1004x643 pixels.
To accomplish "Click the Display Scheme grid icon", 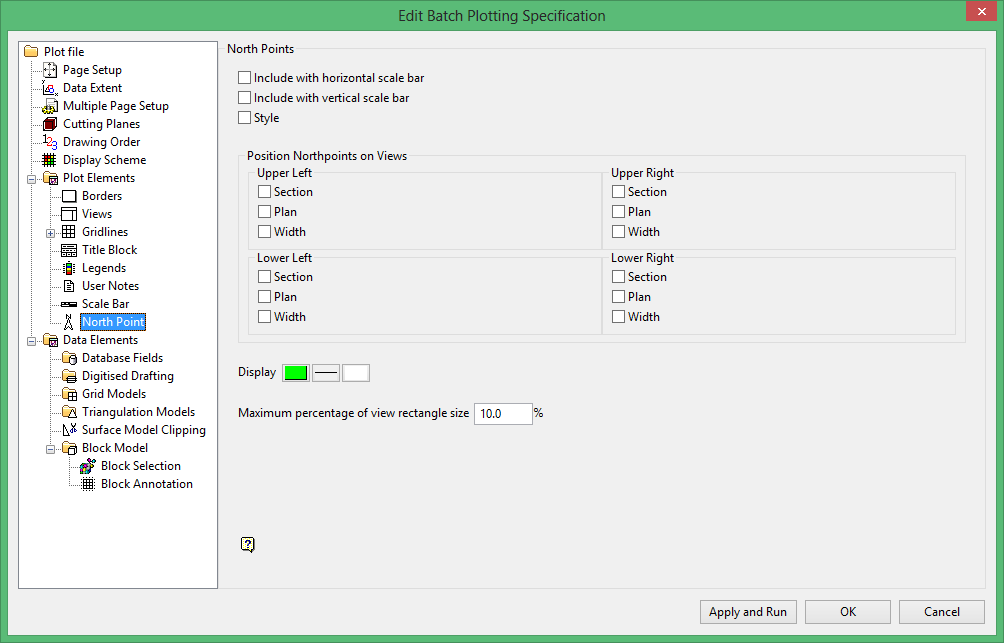I will coord(50,160).
